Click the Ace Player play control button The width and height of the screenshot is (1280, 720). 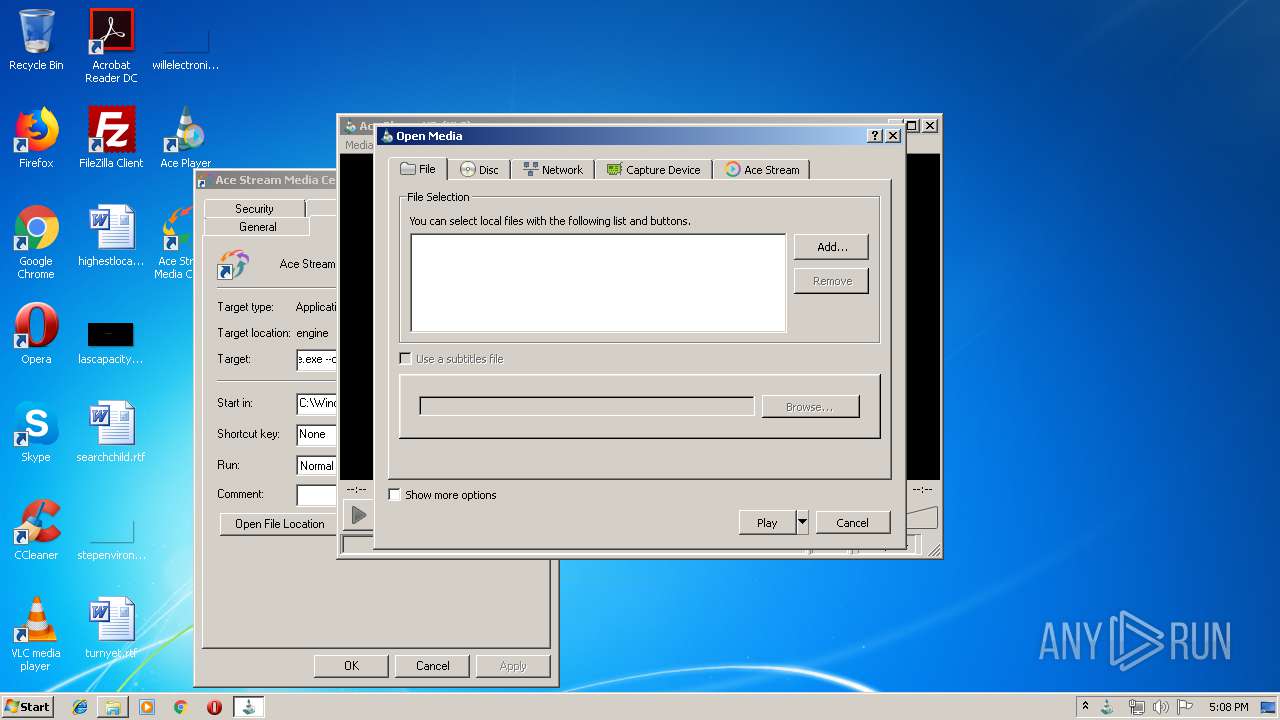(x=358, y=516)
